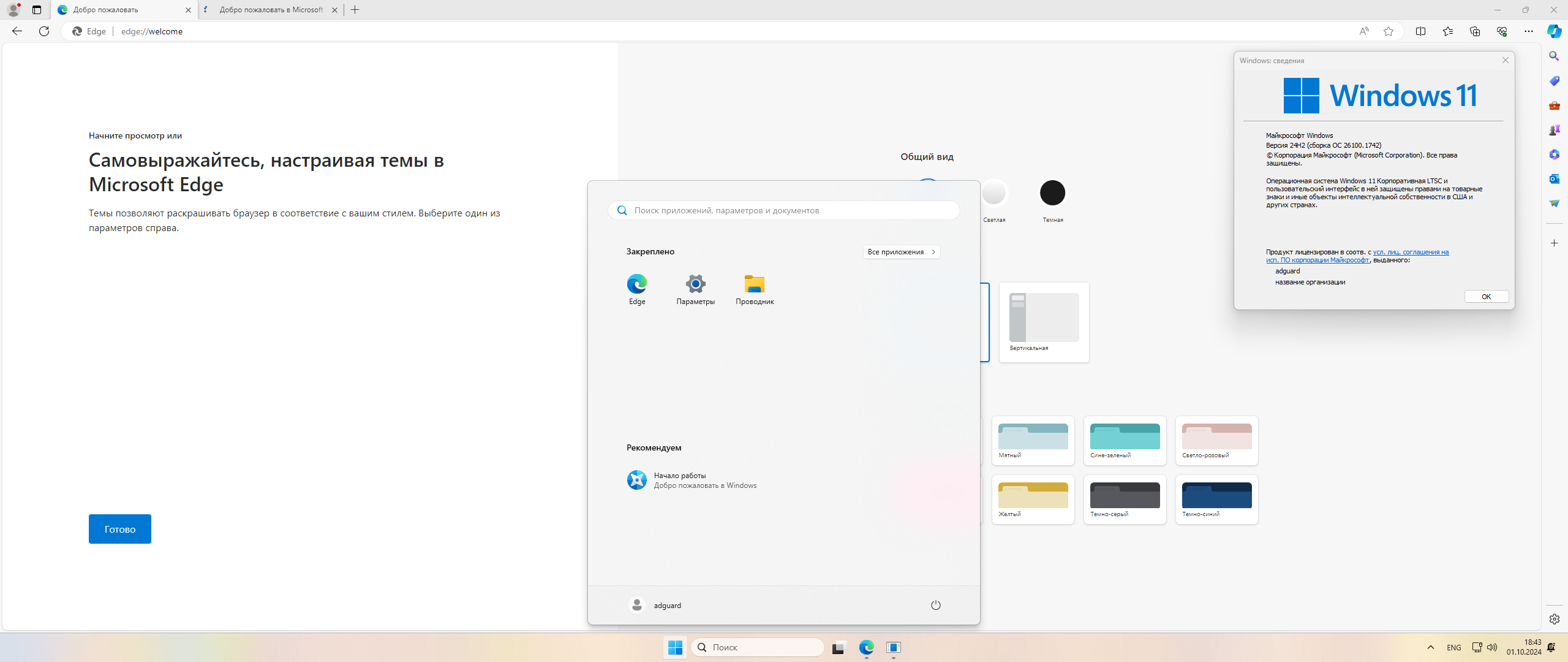Open Edge Settings and more (three dots) menu
1568x662 pixels.
(1528, 31)
